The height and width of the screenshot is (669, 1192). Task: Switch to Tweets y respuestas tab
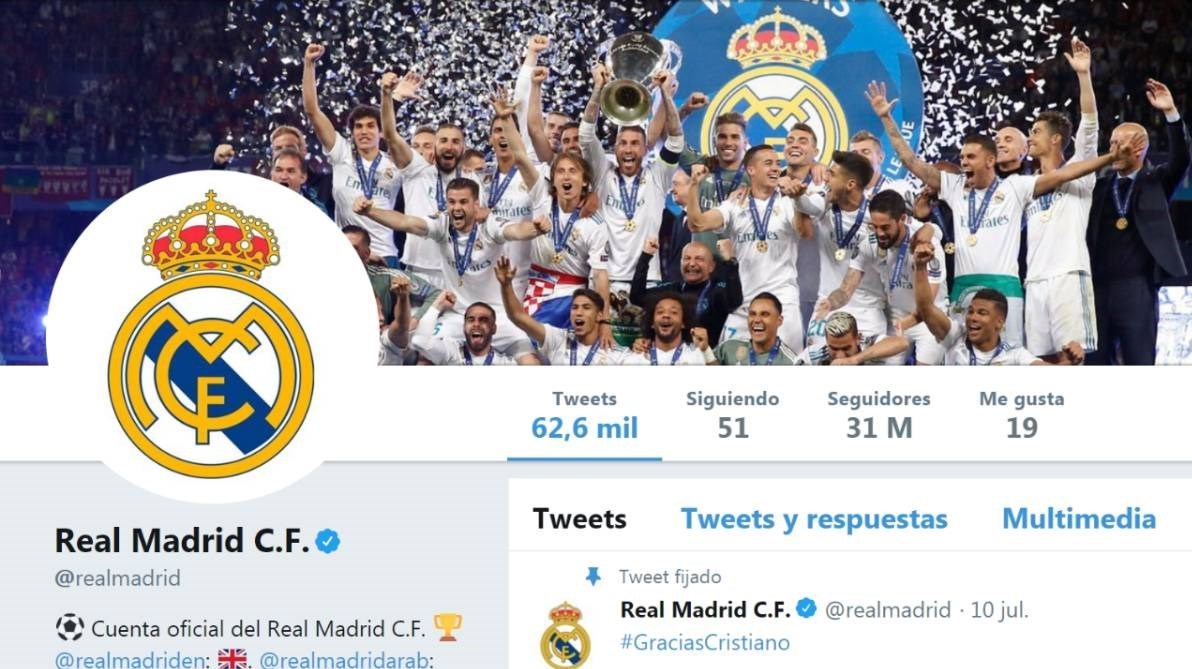click(x=814, y=518)
